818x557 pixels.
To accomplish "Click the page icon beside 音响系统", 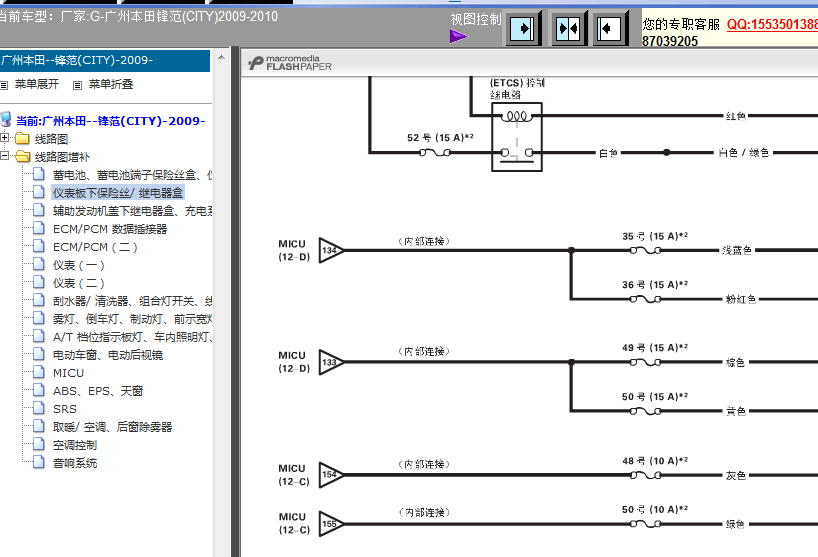I will point(39,462).
